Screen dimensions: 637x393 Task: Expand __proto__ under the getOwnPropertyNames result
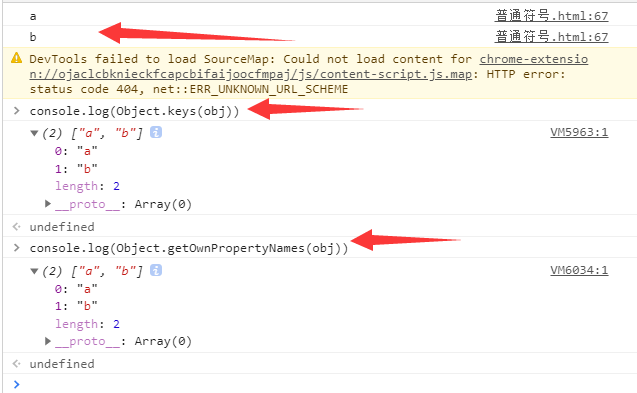[x=48, y=341]
